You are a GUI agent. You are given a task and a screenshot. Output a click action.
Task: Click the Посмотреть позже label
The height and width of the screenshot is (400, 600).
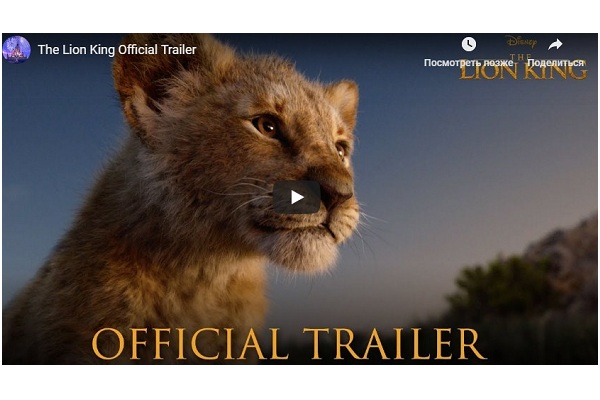[468, 62]
